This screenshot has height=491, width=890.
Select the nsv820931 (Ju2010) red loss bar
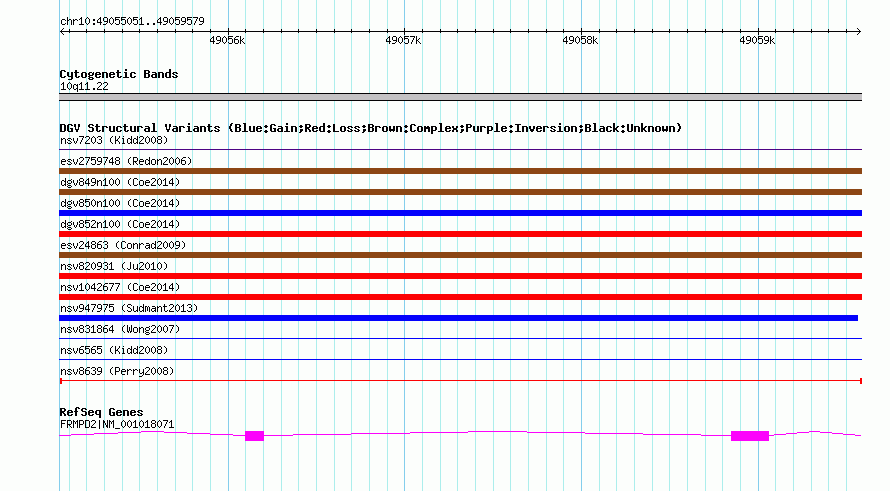[460, 276]
